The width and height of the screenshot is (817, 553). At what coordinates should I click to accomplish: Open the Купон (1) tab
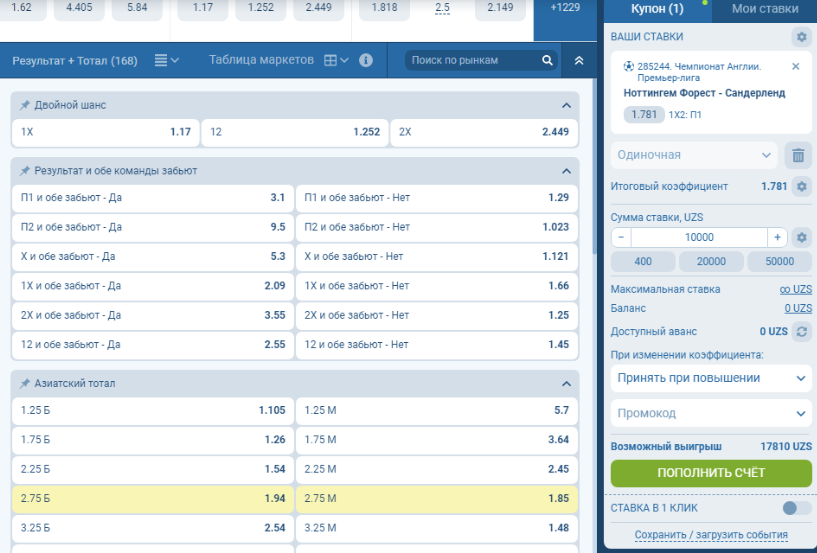[x=657, y=9]
